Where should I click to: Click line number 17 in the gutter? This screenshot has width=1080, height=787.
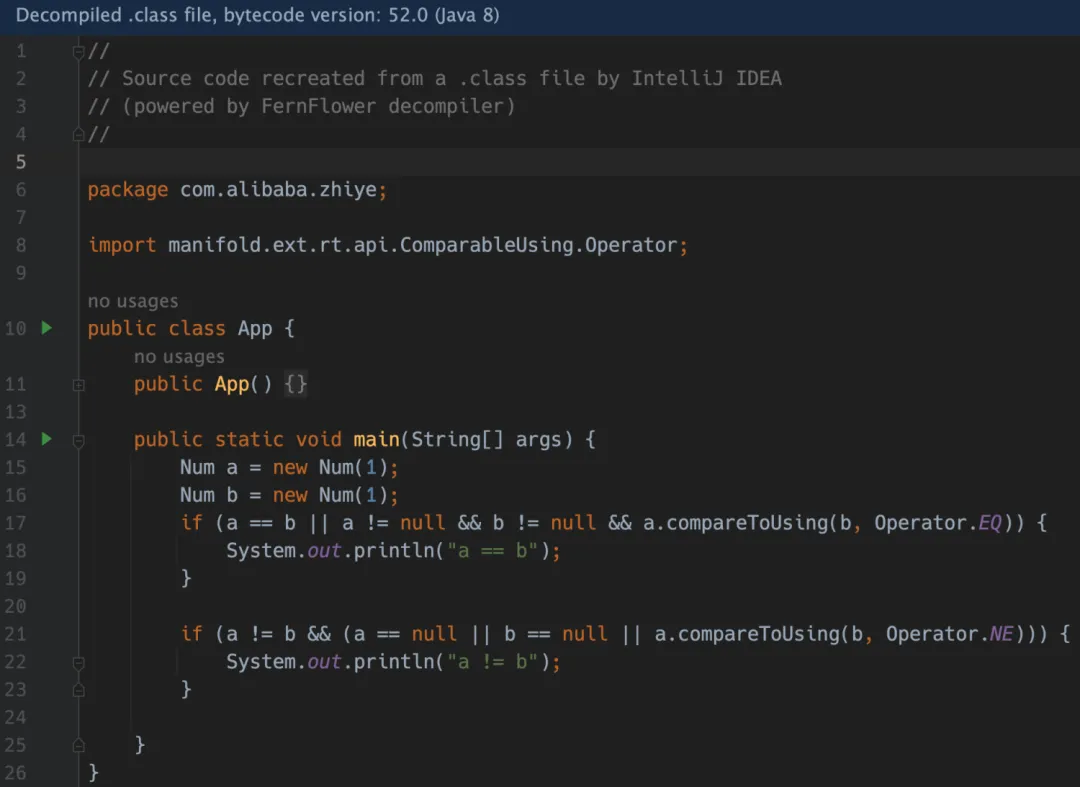click(x=16, y=523)
